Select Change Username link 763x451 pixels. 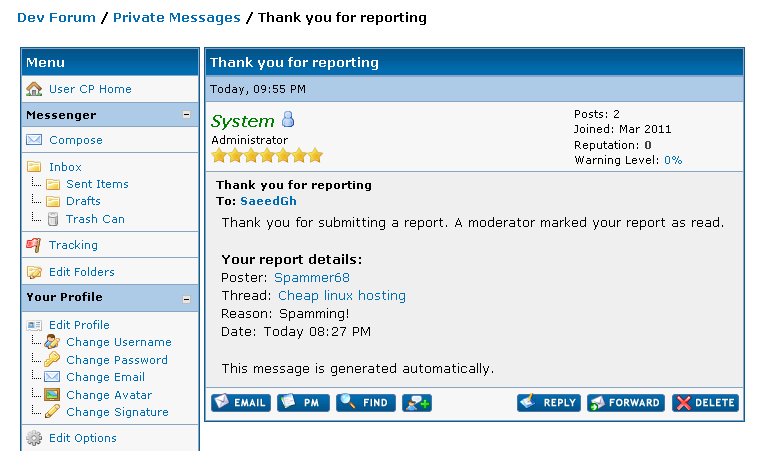(119, 342)
